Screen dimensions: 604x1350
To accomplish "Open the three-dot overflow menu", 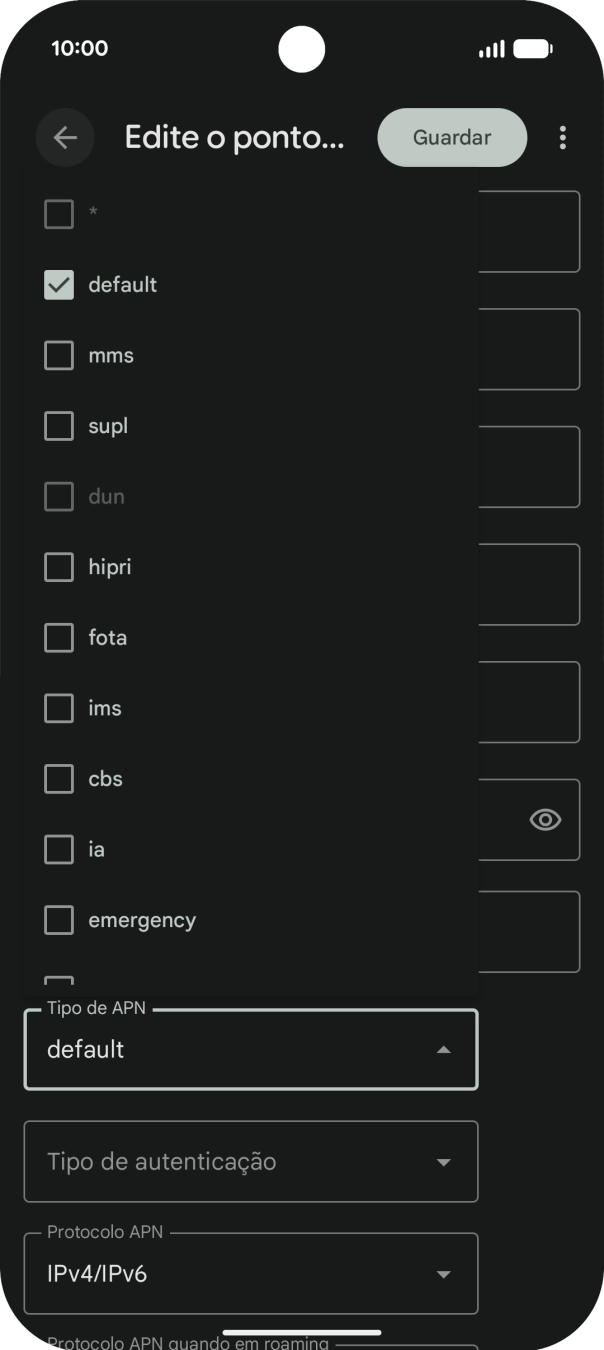I will point(563,138).
